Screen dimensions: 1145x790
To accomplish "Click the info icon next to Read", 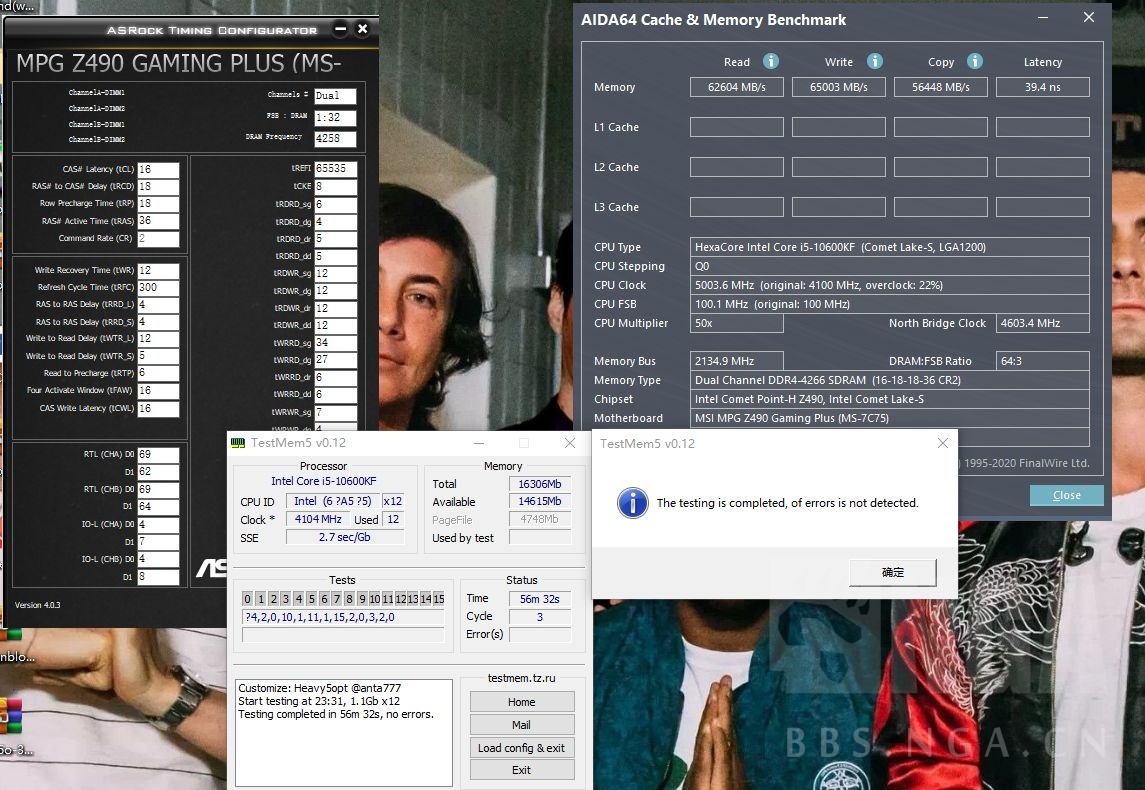I will coord(771,62).
